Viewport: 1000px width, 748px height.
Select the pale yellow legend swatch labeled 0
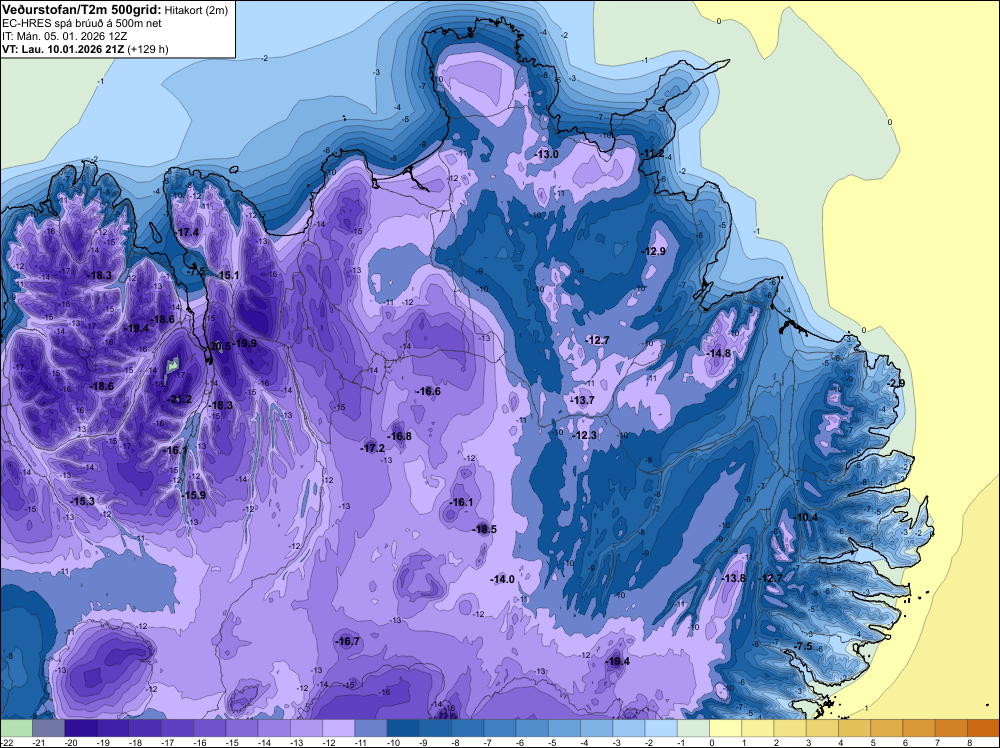pos(726,728)
